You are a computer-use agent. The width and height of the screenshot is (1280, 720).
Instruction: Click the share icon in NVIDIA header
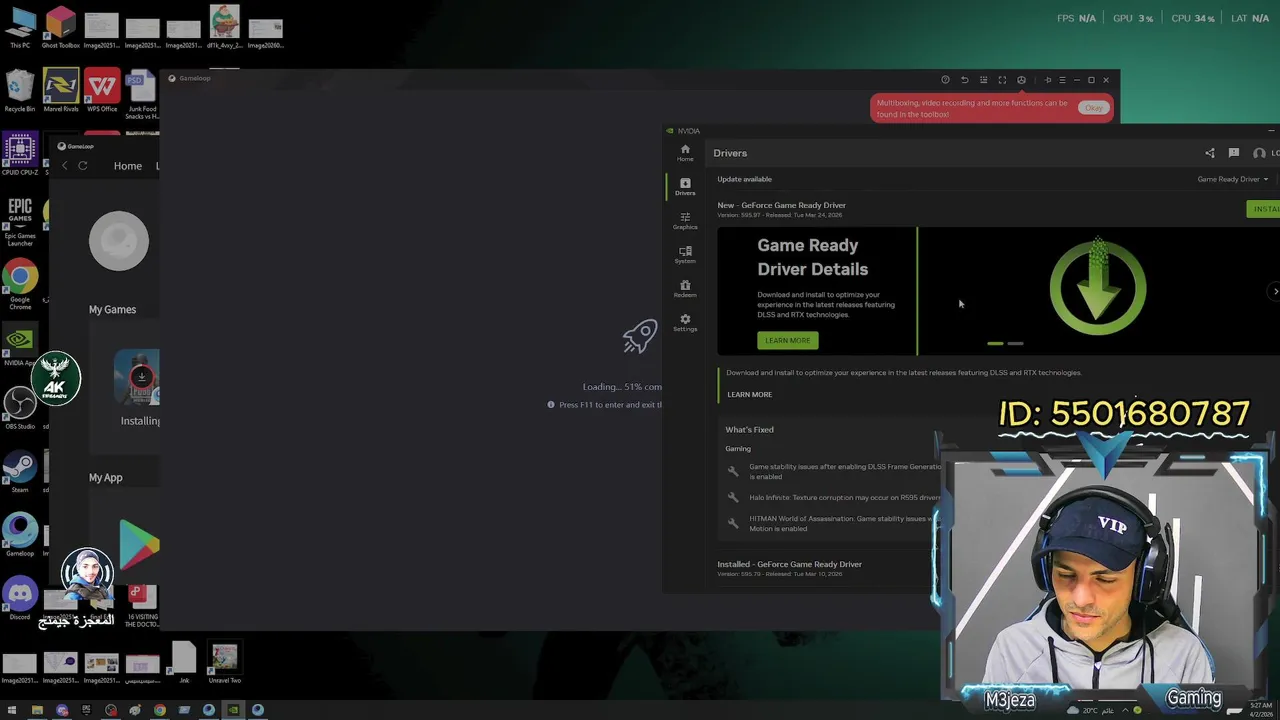(1210, 153)
